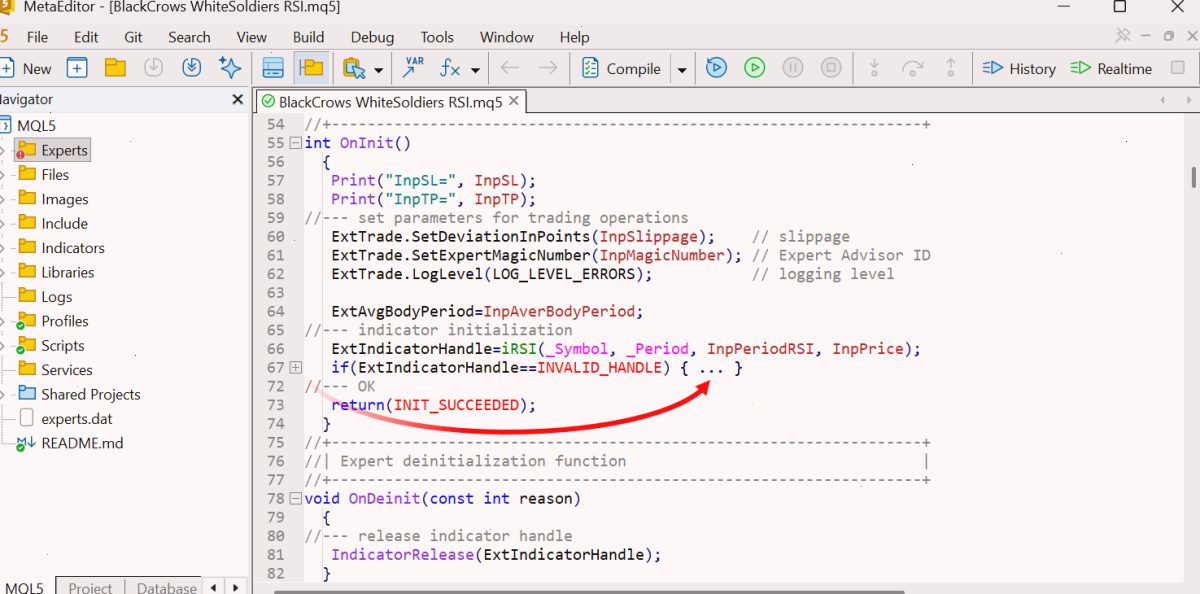The width and height of the screenshot is (1200, 594).
Task: Toggle the Navigator panel icon
Action: click(312, 69)
